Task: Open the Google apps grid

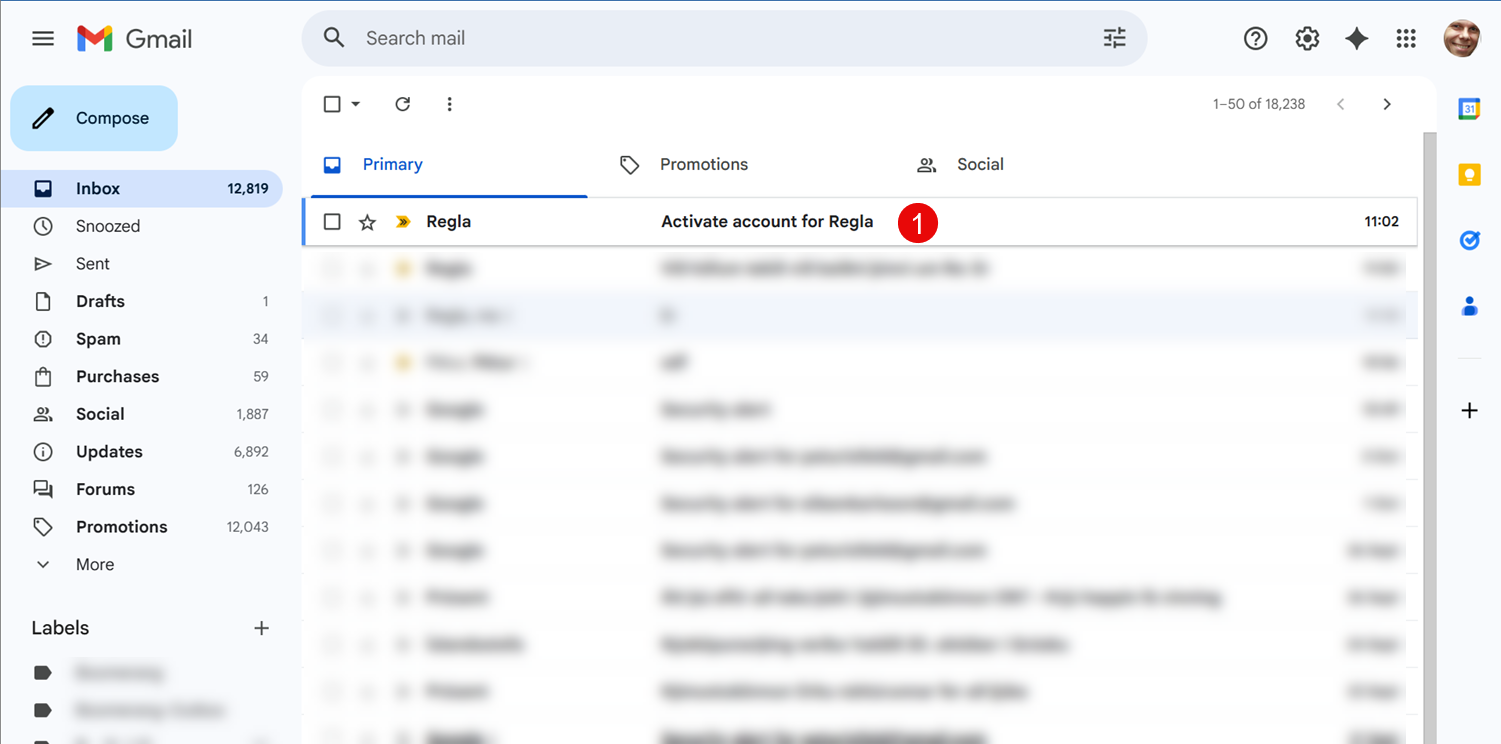Action: (1406, 38)
